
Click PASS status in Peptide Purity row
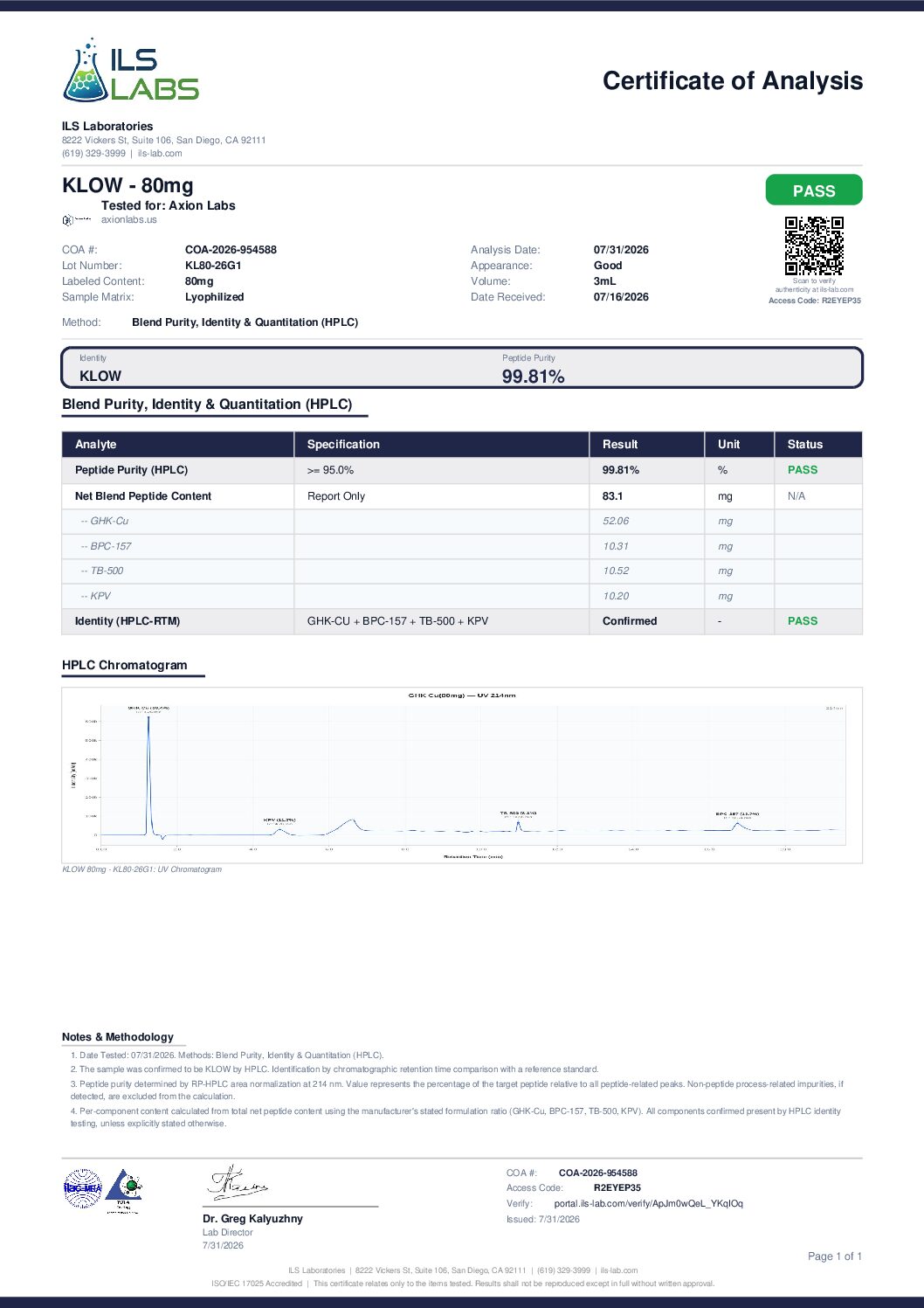click(x=803, y=470)
